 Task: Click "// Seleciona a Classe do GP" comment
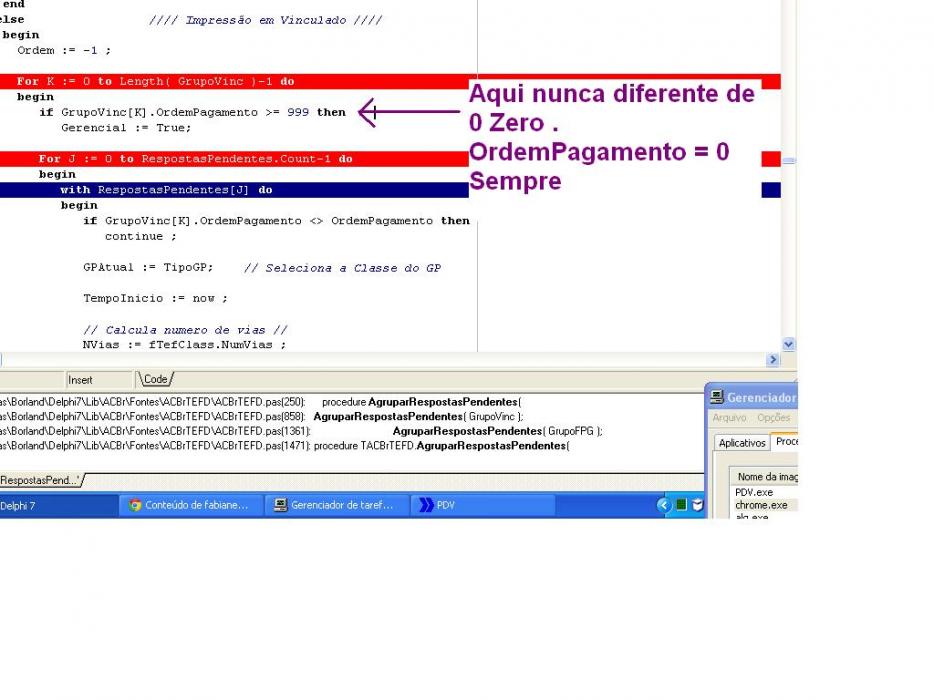(x=343, y=268)
